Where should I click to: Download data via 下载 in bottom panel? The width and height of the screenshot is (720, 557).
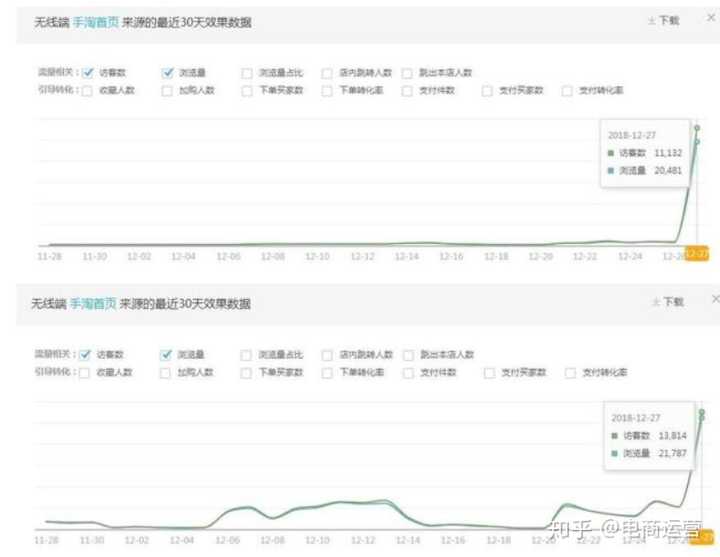pos(669,302)
